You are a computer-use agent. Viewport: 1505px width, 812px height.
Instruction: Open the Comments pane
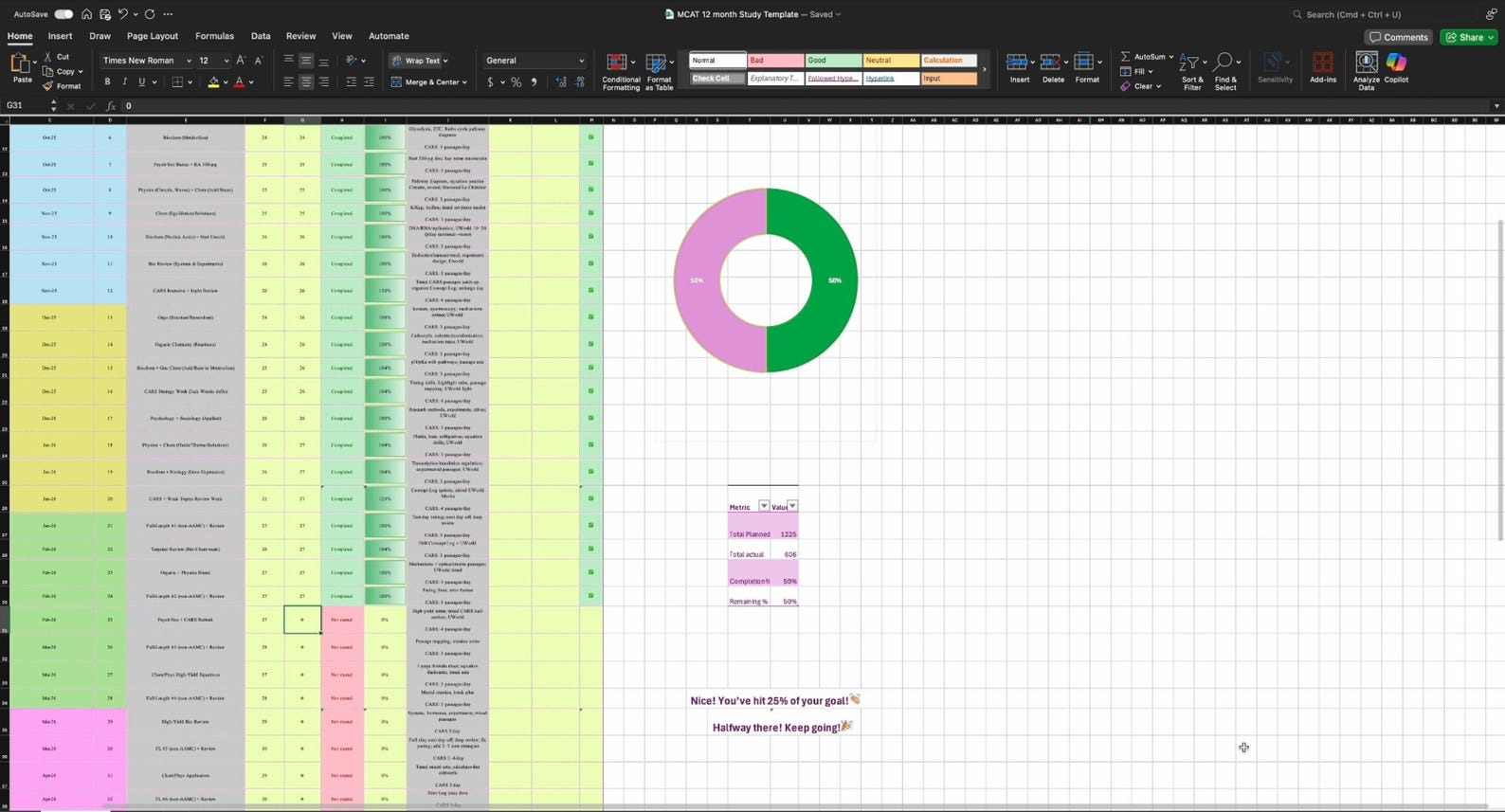[1398, 37]
